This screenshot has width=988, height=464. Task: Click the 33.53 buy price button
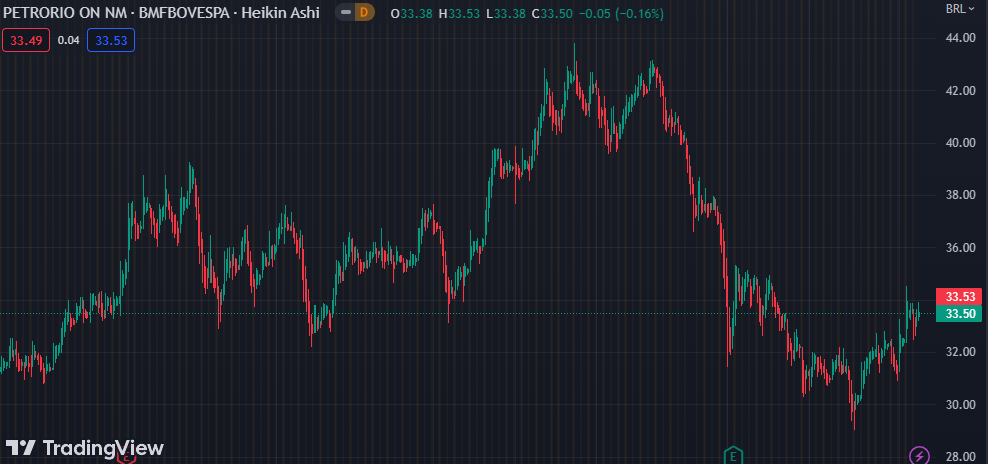point(111,40)
